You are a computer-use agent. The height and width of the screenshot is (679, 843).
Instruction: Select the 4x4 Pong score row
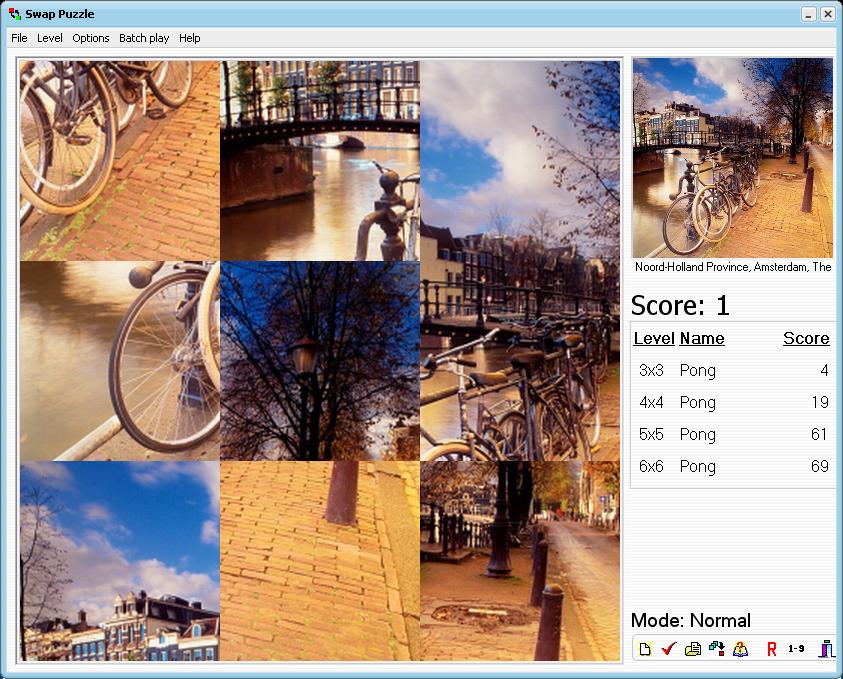tap(733, 402)
